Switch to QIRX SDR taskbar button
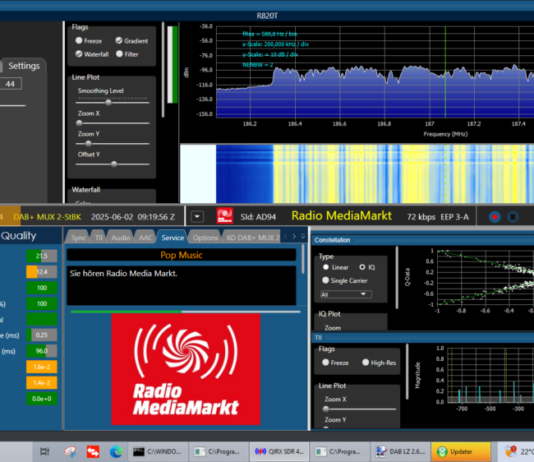 279,451
